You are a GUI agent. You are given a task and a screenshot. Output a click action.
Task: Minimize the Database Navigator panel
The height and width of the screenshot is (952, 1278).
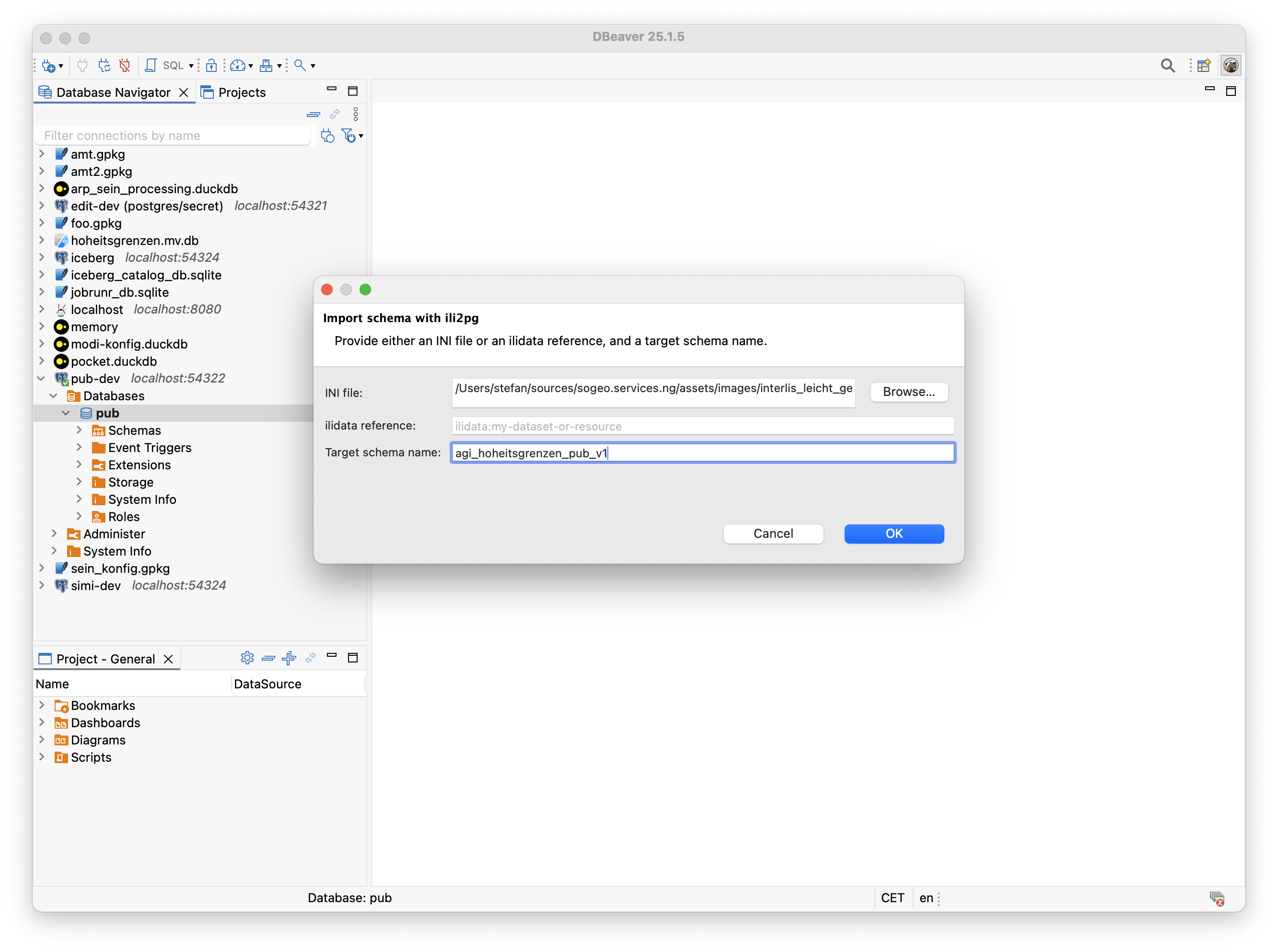331,89
